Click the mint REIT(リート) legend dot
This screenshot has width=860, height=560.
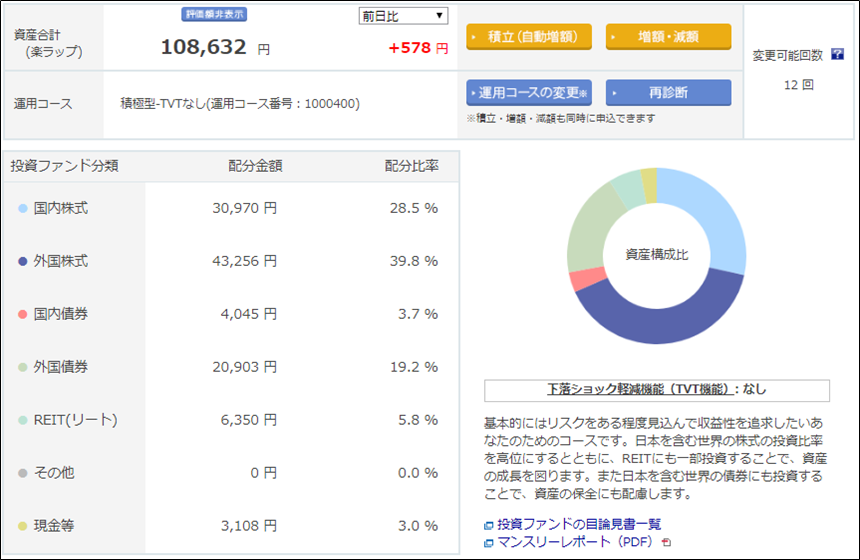(22, 420)
